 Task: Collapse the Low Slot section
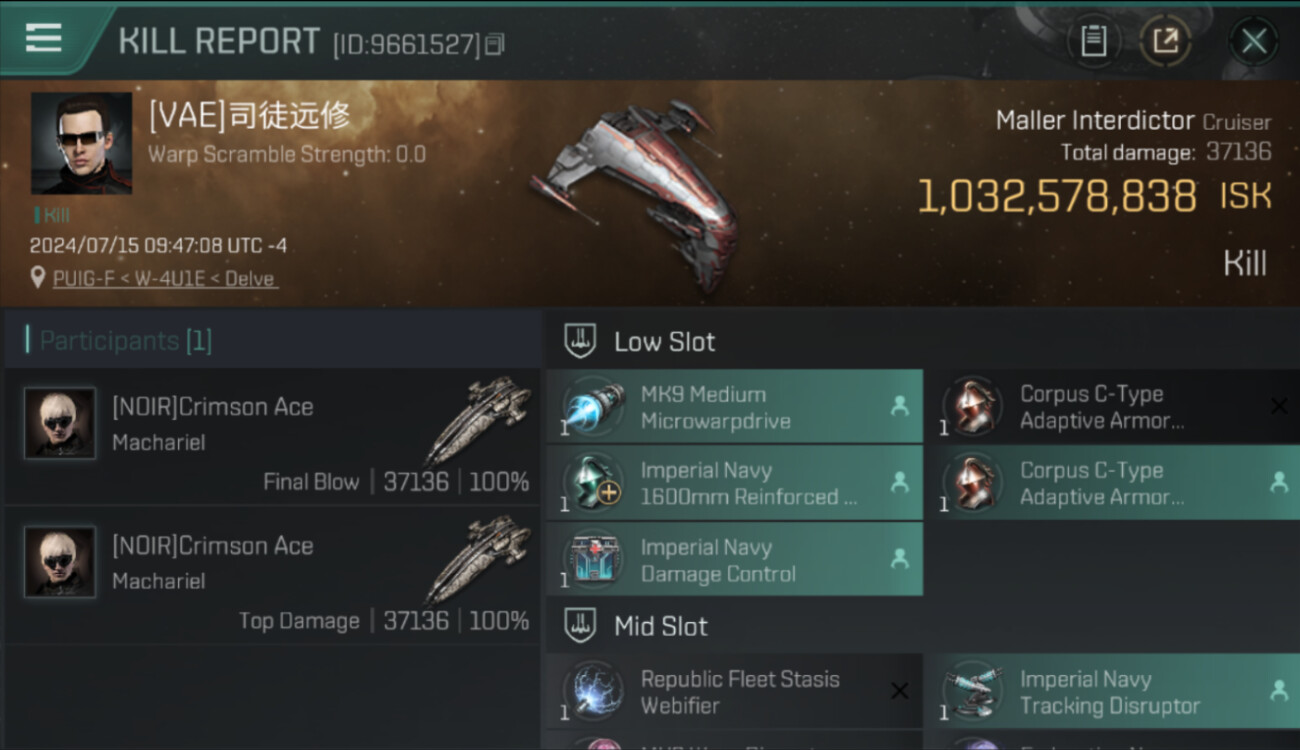[581, 342]
